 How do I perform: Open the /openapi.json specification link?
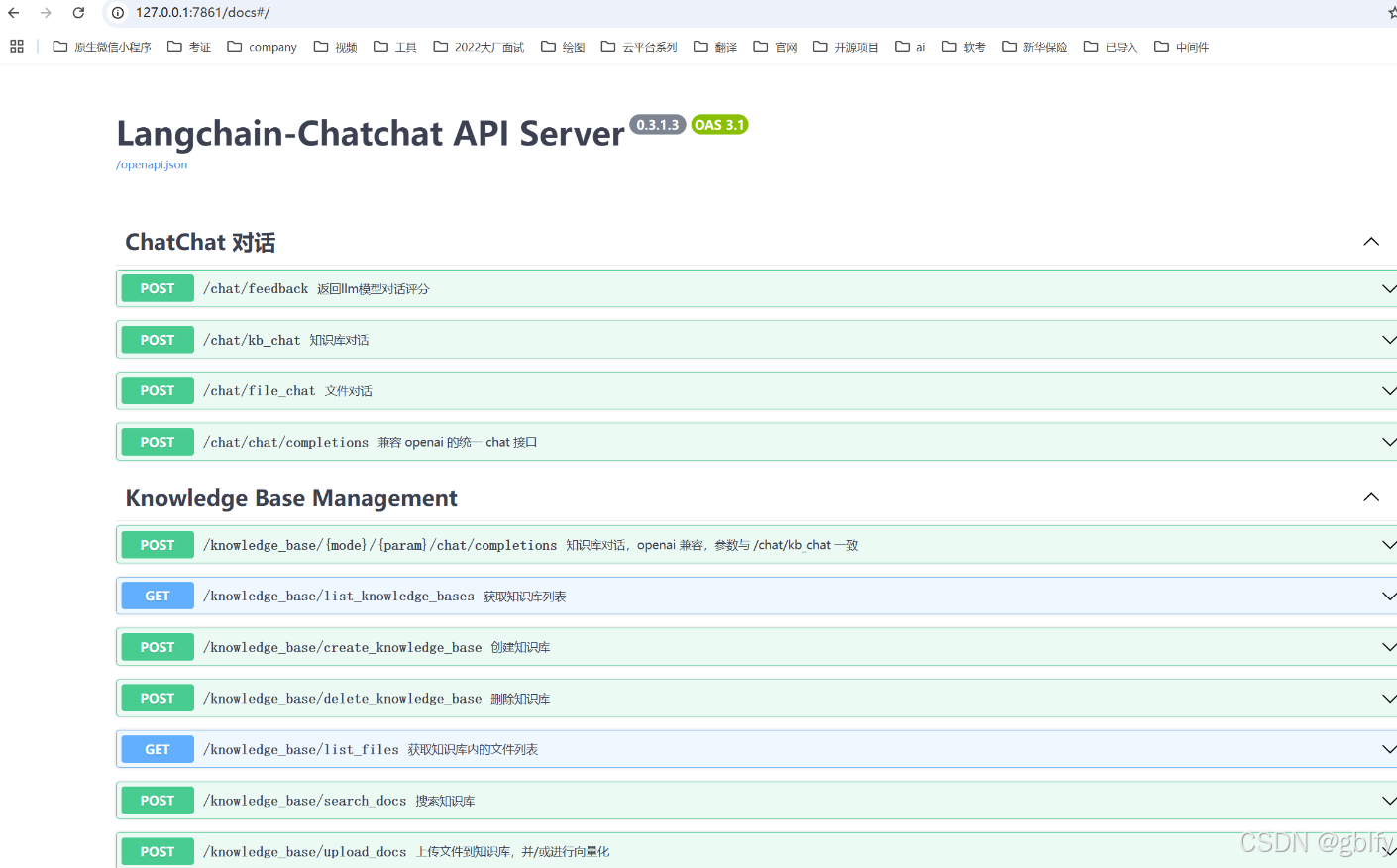pos(151,164)
